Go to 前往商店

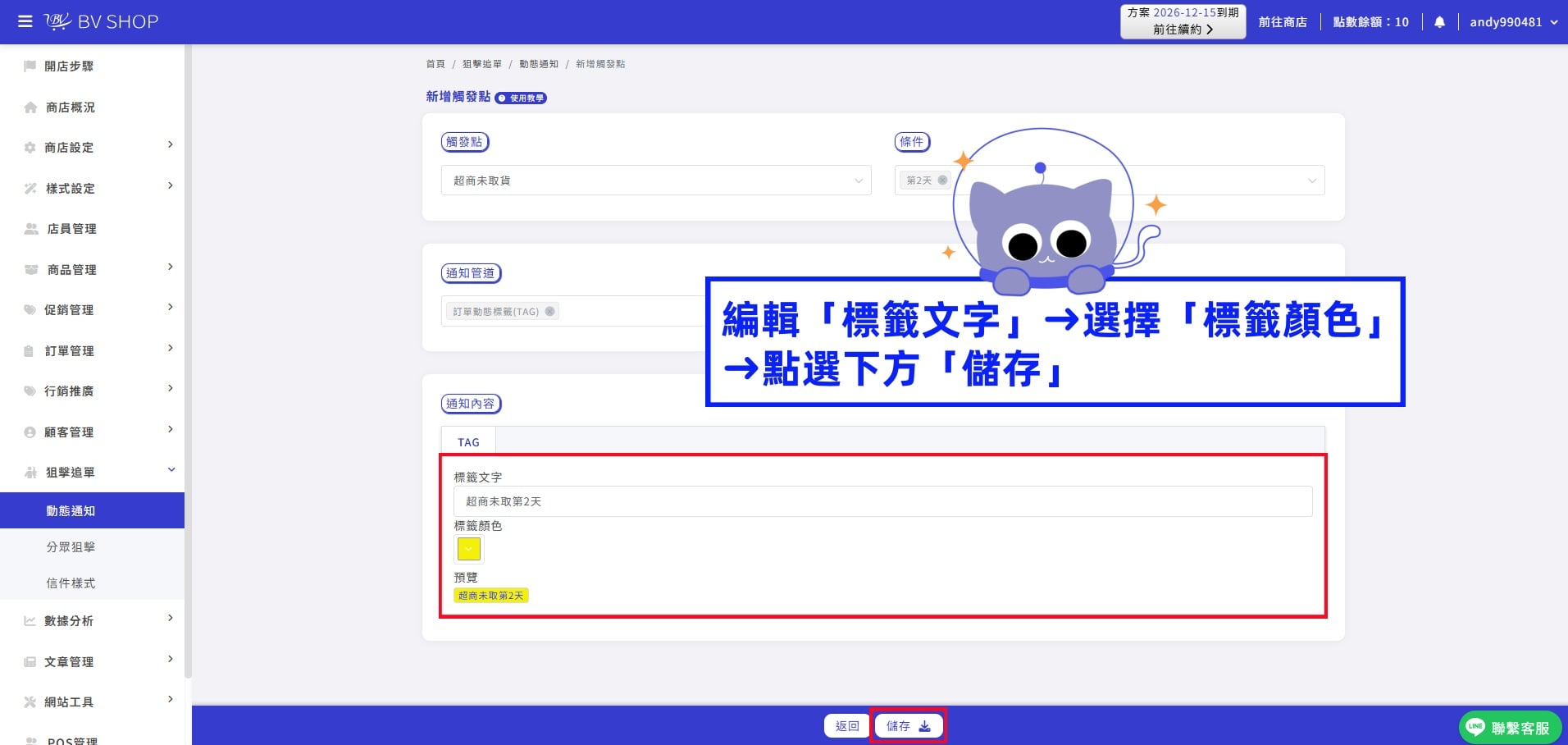[1283, 22]
